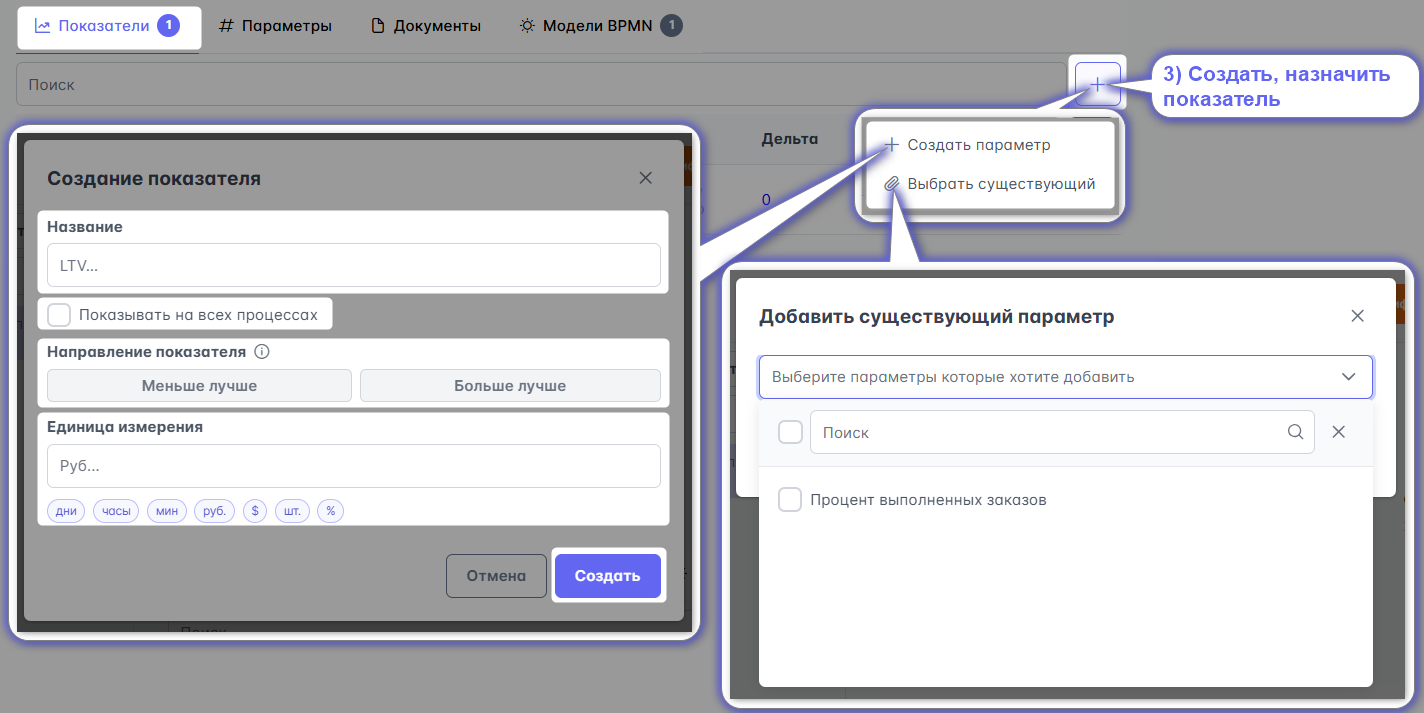
Task: Select Меньше лучше direction
Action: [x=199, y=386]
